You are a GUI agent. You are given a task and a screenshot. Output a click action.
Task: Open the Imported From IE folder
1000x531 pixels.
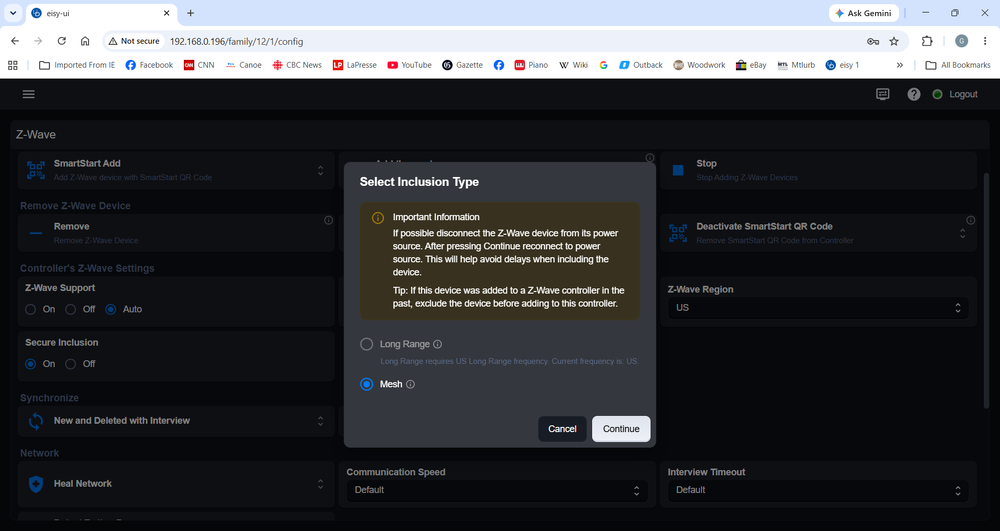click(77, 65)
